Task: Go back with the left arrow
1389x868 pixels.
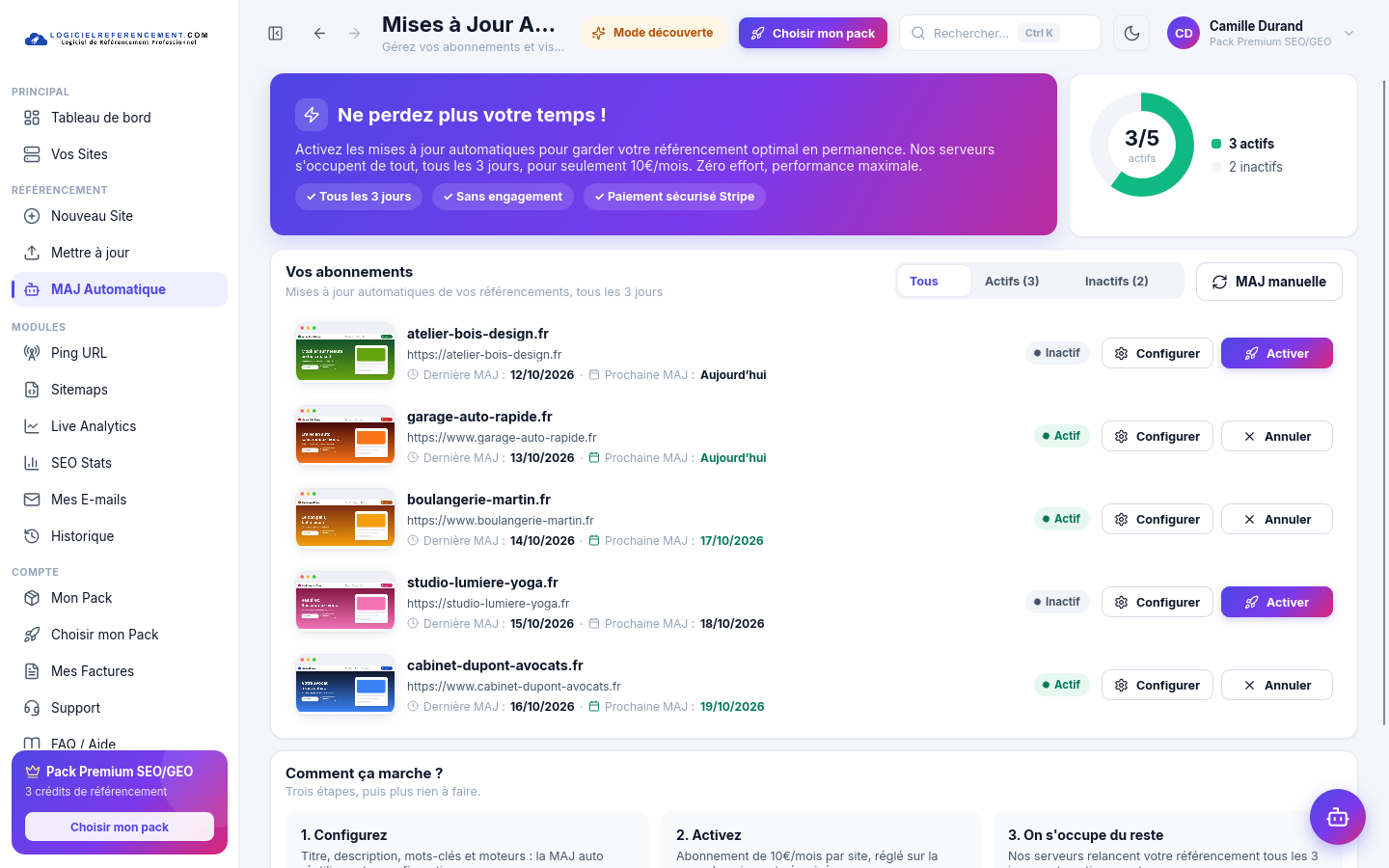Action: (319, 34)
